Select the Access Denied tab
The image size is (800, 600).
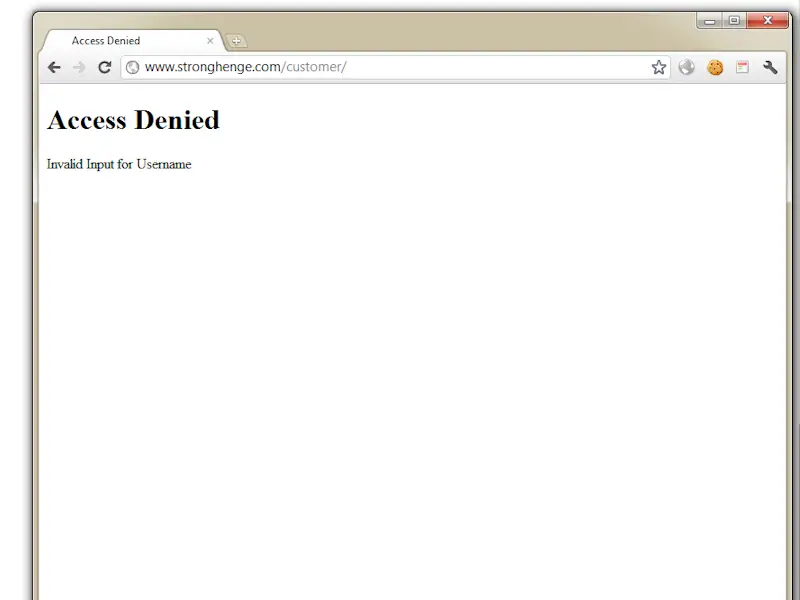(x=133, y=41)
